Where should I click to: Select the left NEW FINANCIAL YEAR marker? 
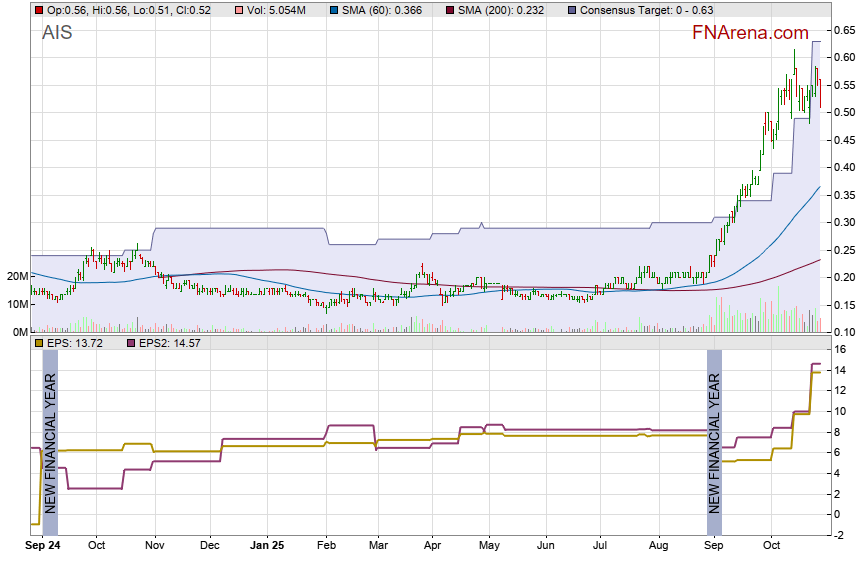(50, 444)
